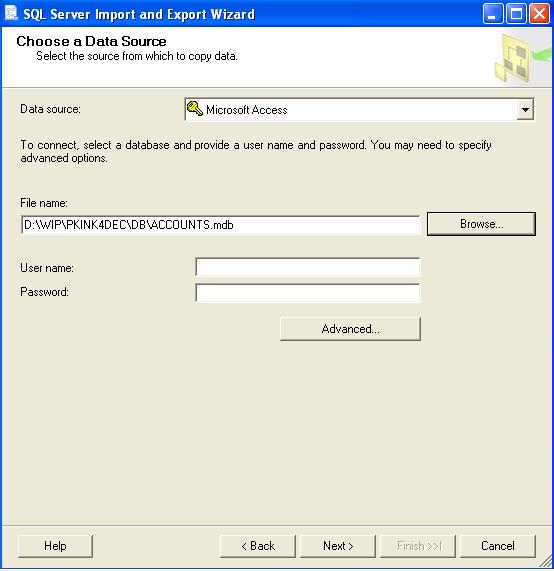554x571 pixels.
Task: Click the wizard title bar icon
Action: point(11,13)
